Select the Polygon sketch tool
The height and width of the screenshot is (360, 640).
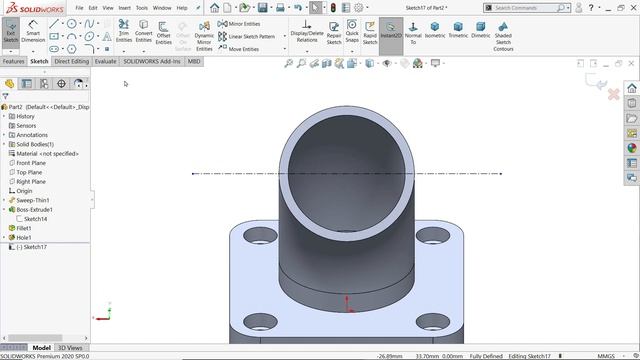[71, 49]
